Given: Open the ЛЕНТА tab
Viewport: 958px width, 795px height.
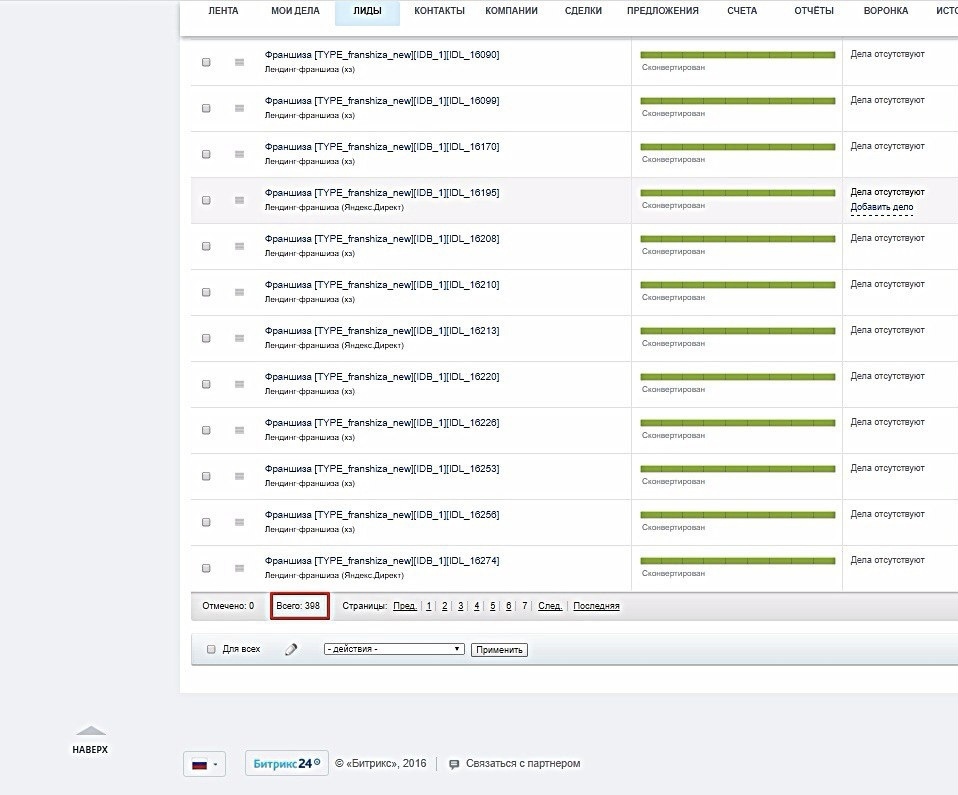Looking at the screenshot, I should [224, 10].
